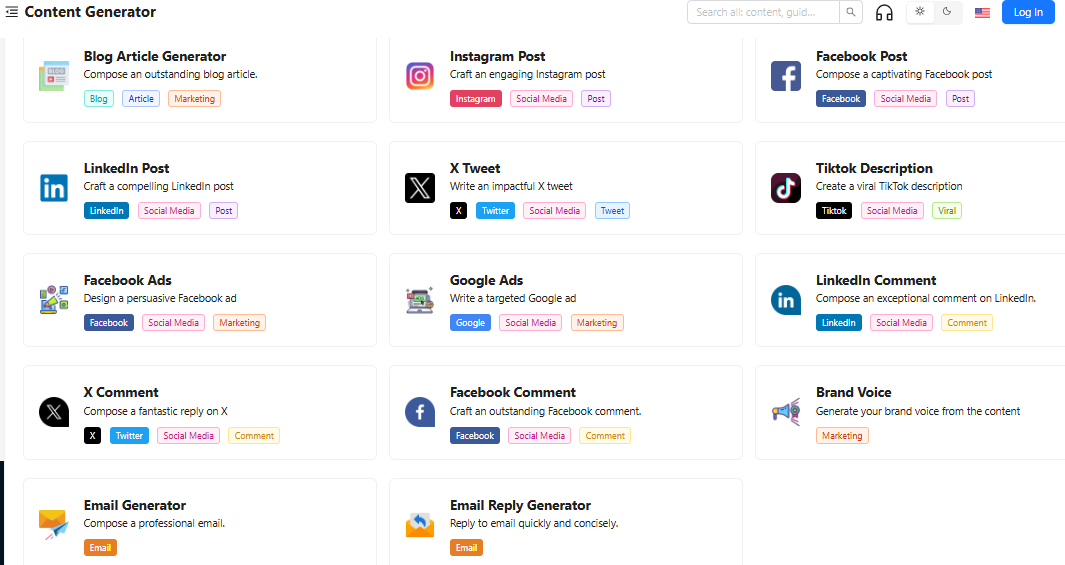The height and width of the screenshot is (565, 1065).
Task: Open the Email Reply Generator icon
Action: point(420,524)
